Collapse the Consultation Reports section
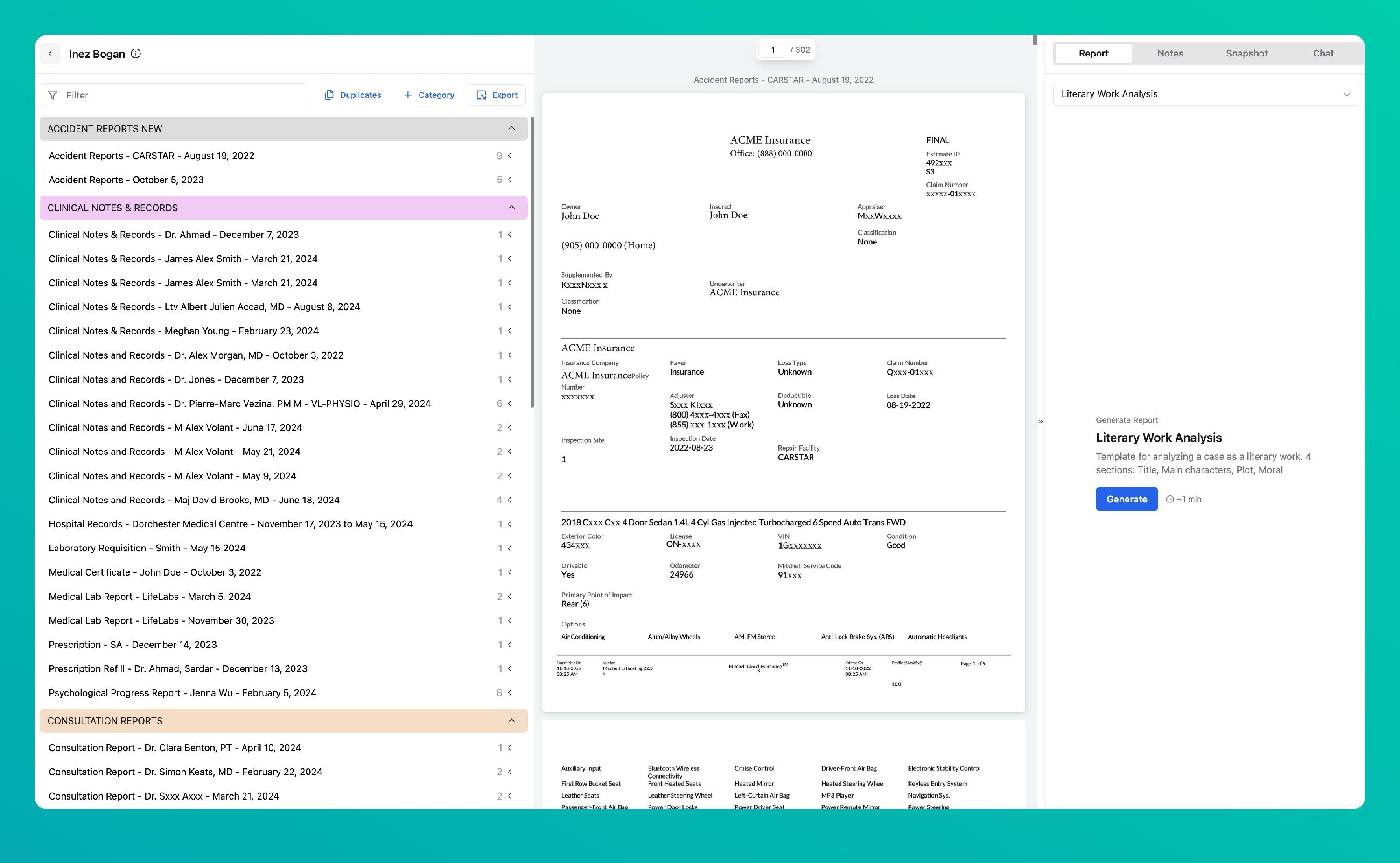This screenshot has width=1400, height=863. click(x=511, y=721)
